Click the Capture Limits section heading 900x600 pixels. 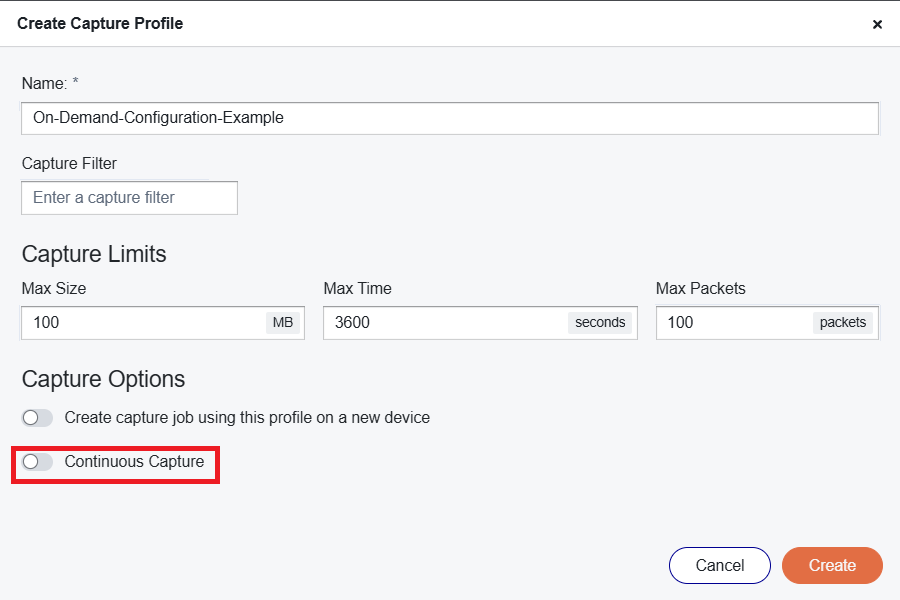point(94,254)
